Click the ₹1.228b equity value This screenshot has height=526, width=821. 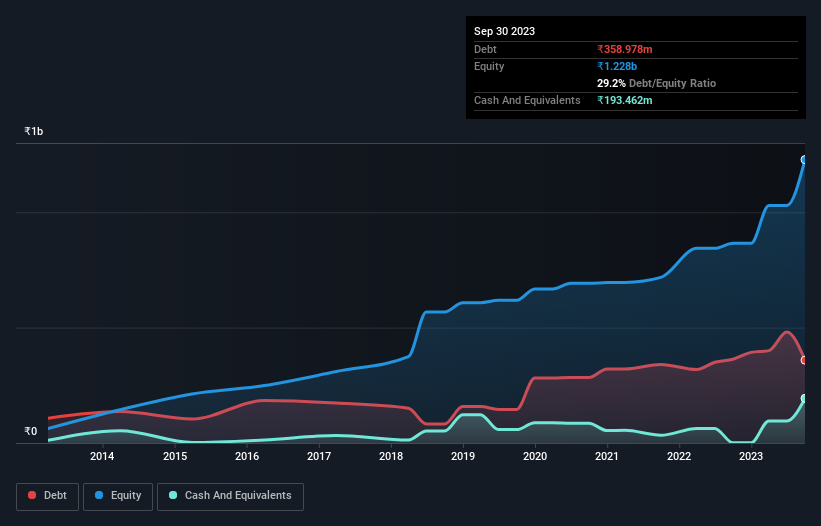(617, 66)
